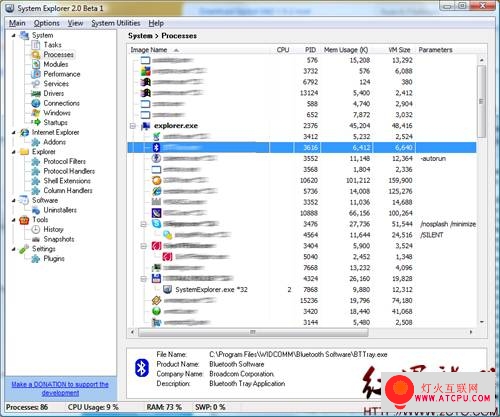Sort by Parameters column header
The height and width of the screenshot is (417, 500).
pos(447,50)
